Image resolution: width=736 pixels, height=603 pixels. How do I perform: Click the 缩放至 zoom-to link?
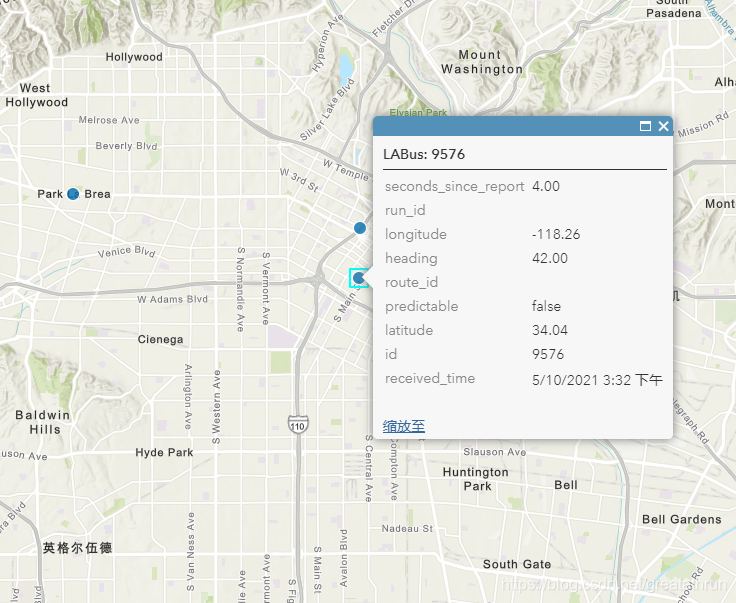404,426
